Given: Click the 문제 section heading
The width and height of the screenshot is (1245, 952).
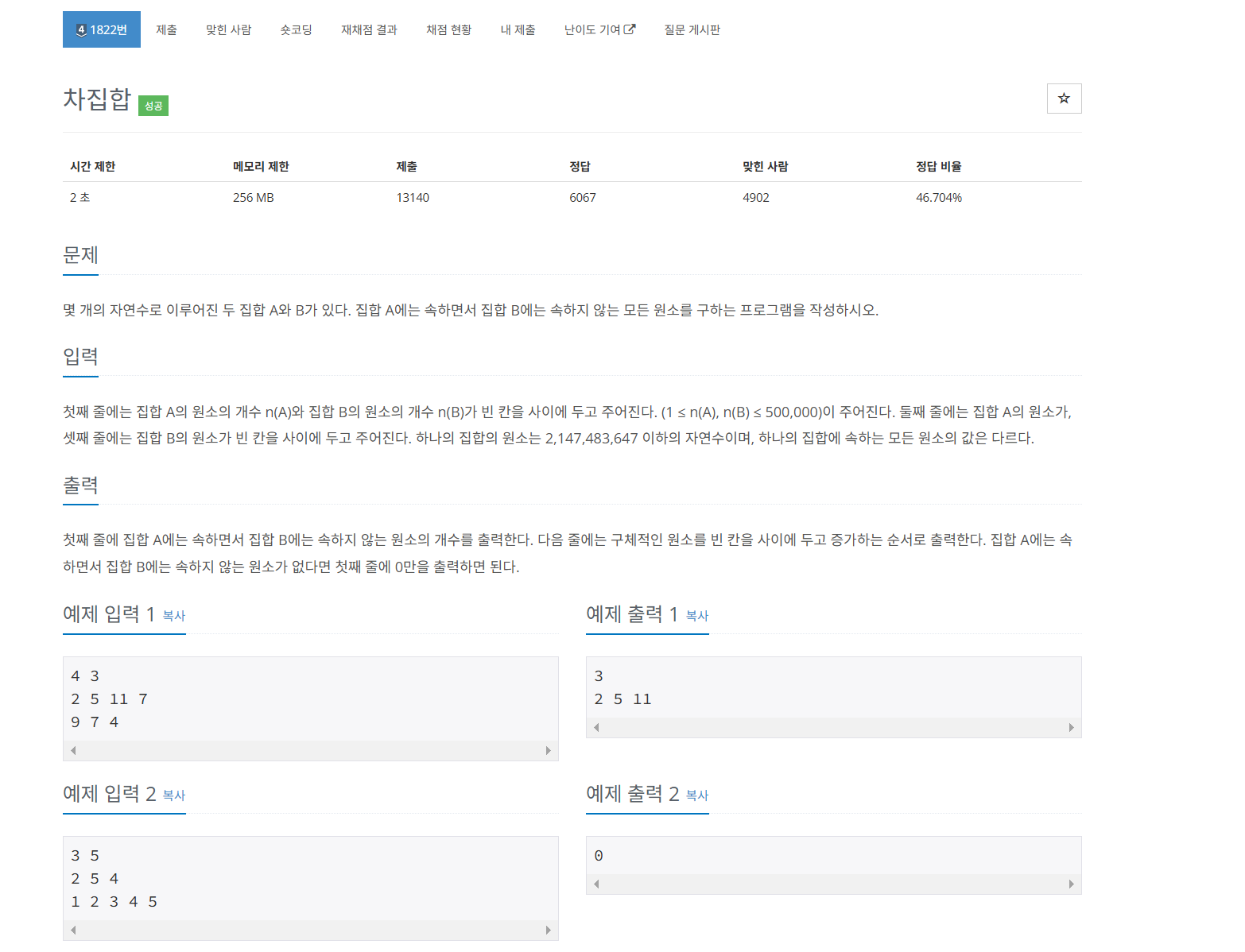Looking at the screenshot, I should click(x=80, y=255).
